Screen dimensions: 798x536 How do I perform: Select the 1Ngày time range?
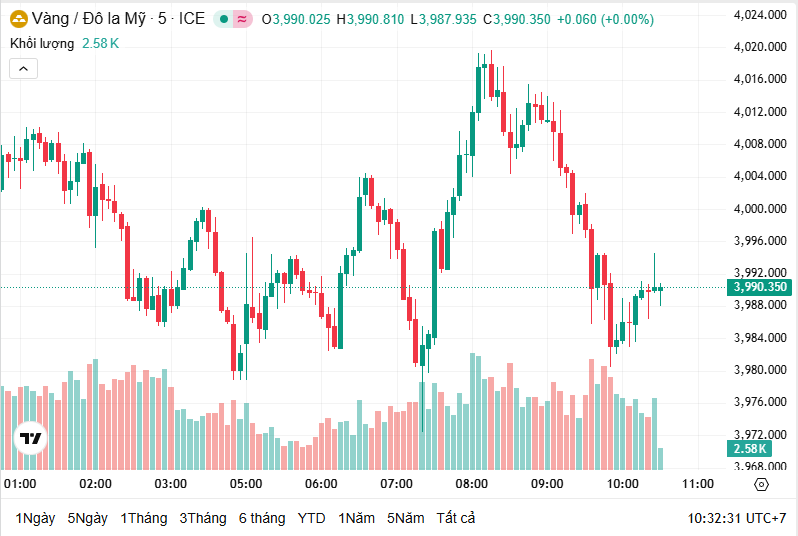coord(35,518)
